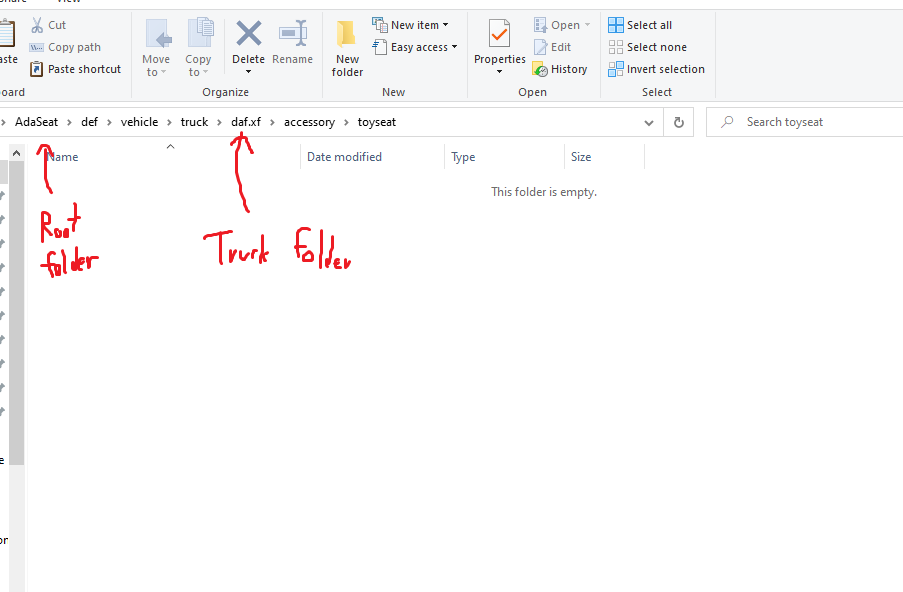This screenshot has height=592, width=903.
Task: Click toyseat in the breadcrumb
Action: point(377,122)
